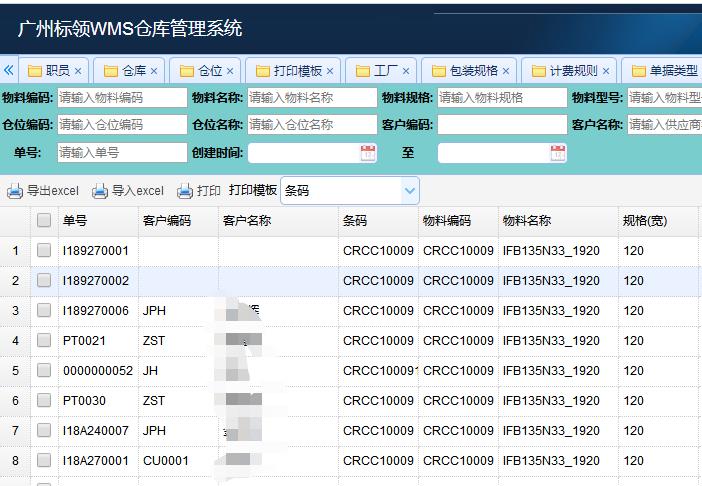702x486 pixels.
Task: Open the end date calendar icon after 至
Action: click(x=558, y=153)
